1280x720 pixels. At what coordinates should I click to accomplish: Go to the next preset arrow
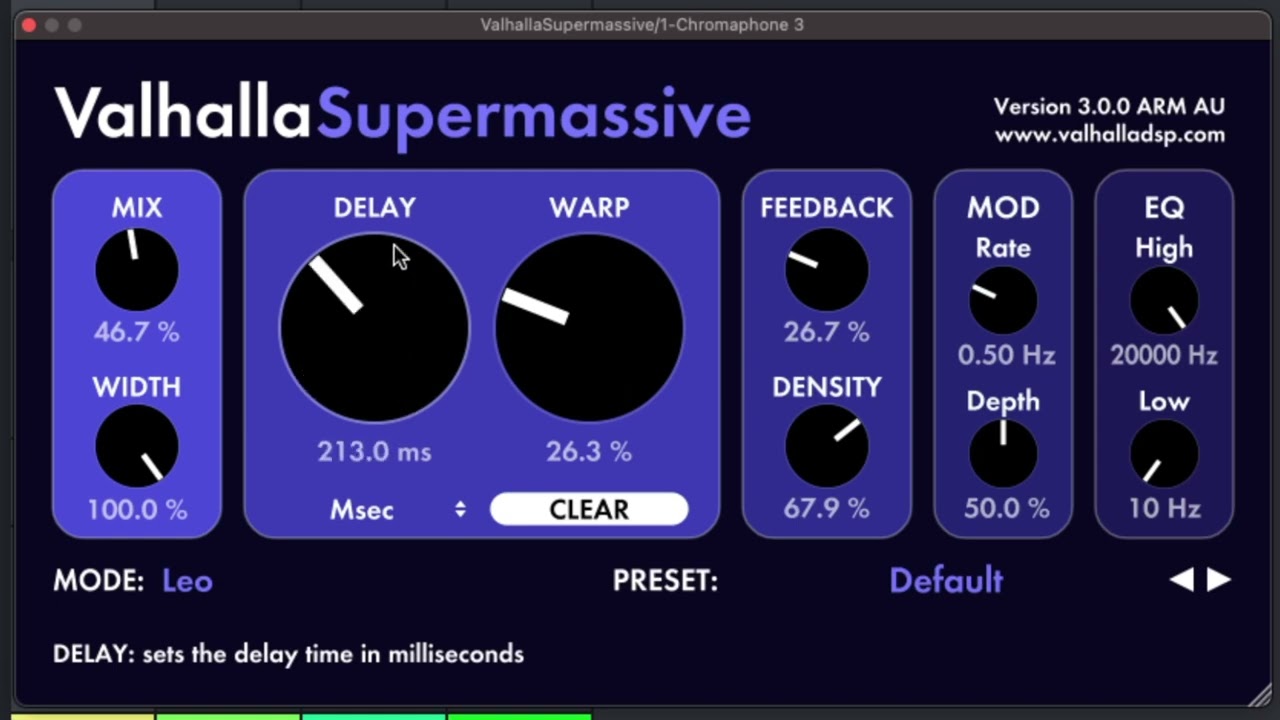click(x=1219, y=580)
